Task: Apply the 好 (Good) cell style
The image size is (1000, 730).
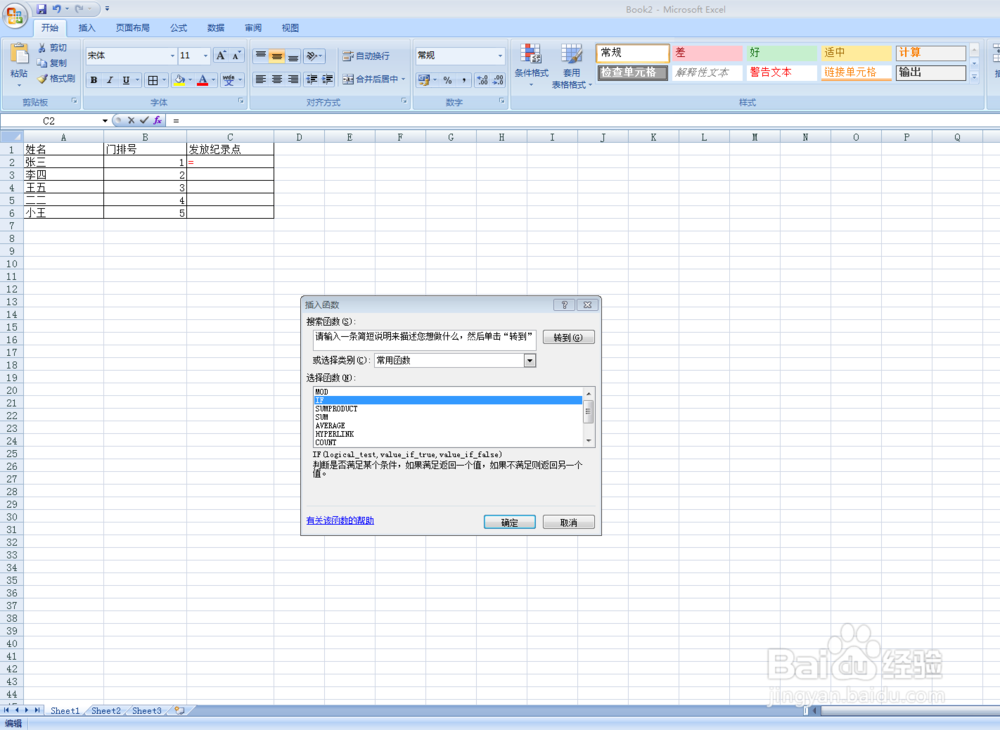Action: pyautogui.click(x=781, y=52)
